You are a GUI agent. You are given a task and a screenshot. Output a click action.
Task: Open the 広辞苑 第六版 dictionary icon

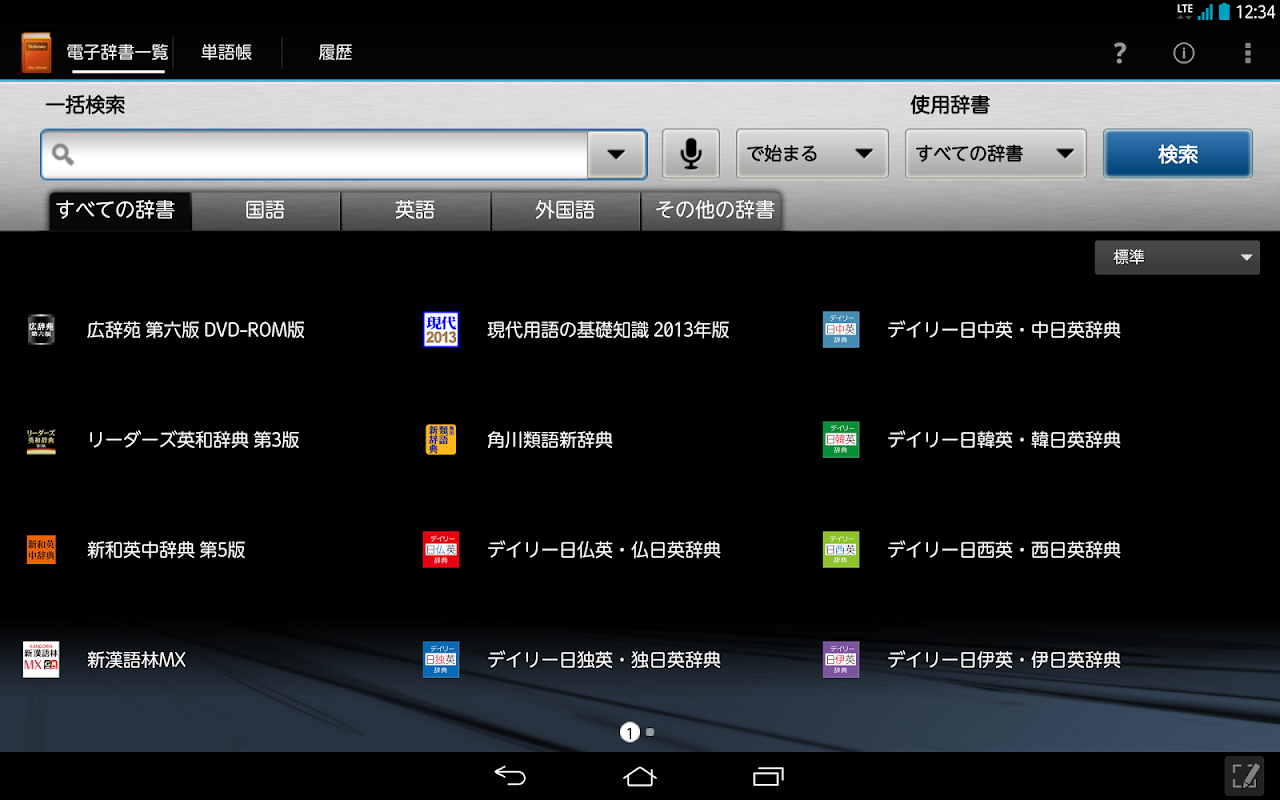41,330
